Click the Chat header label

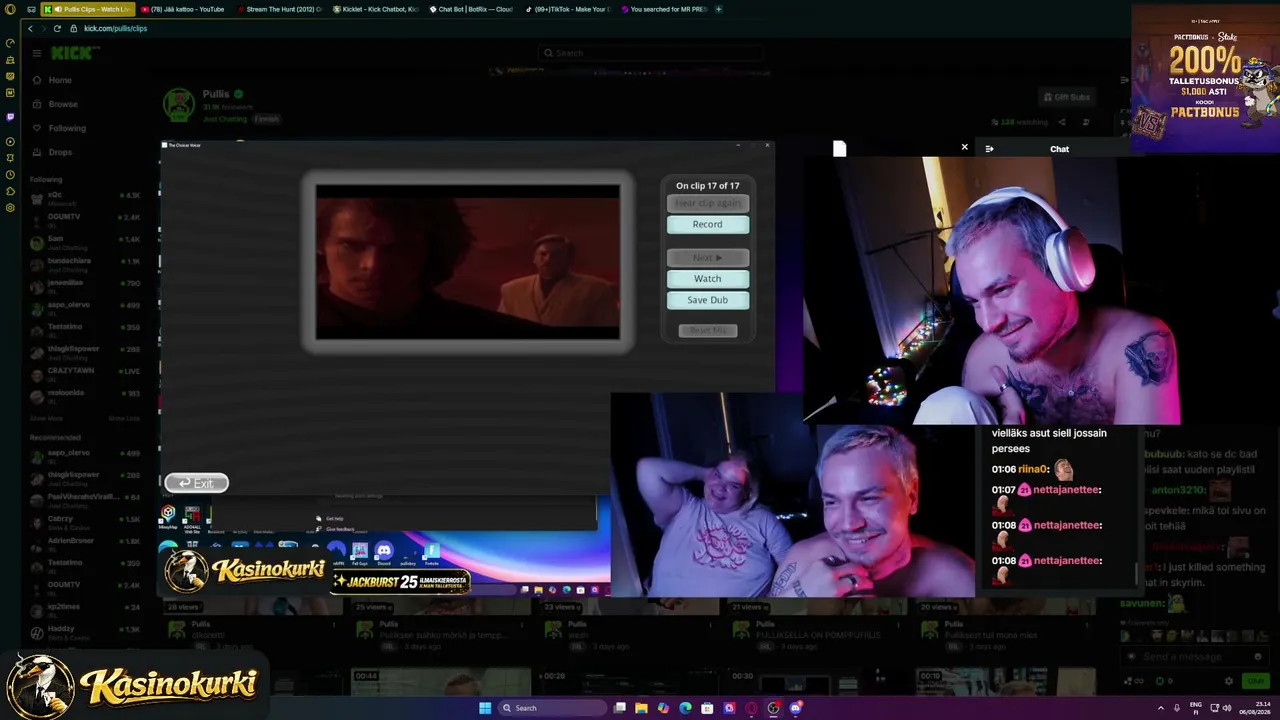click(1059, 149)
